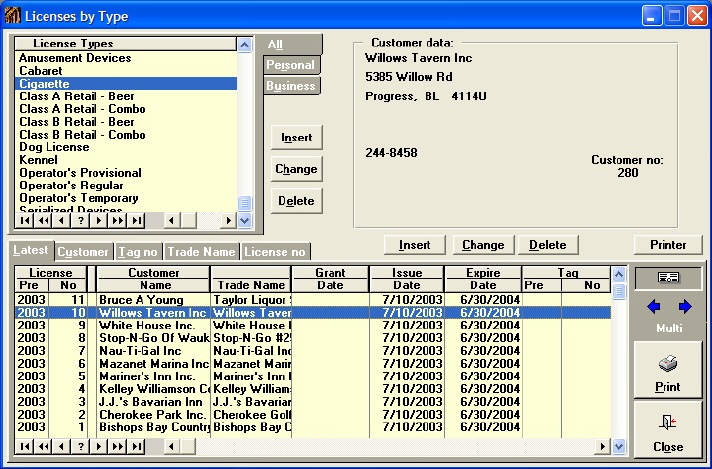The width and height of the screenshot is (712, 469).
Task: Click the Close button with door icon
Action: [667, 431]
